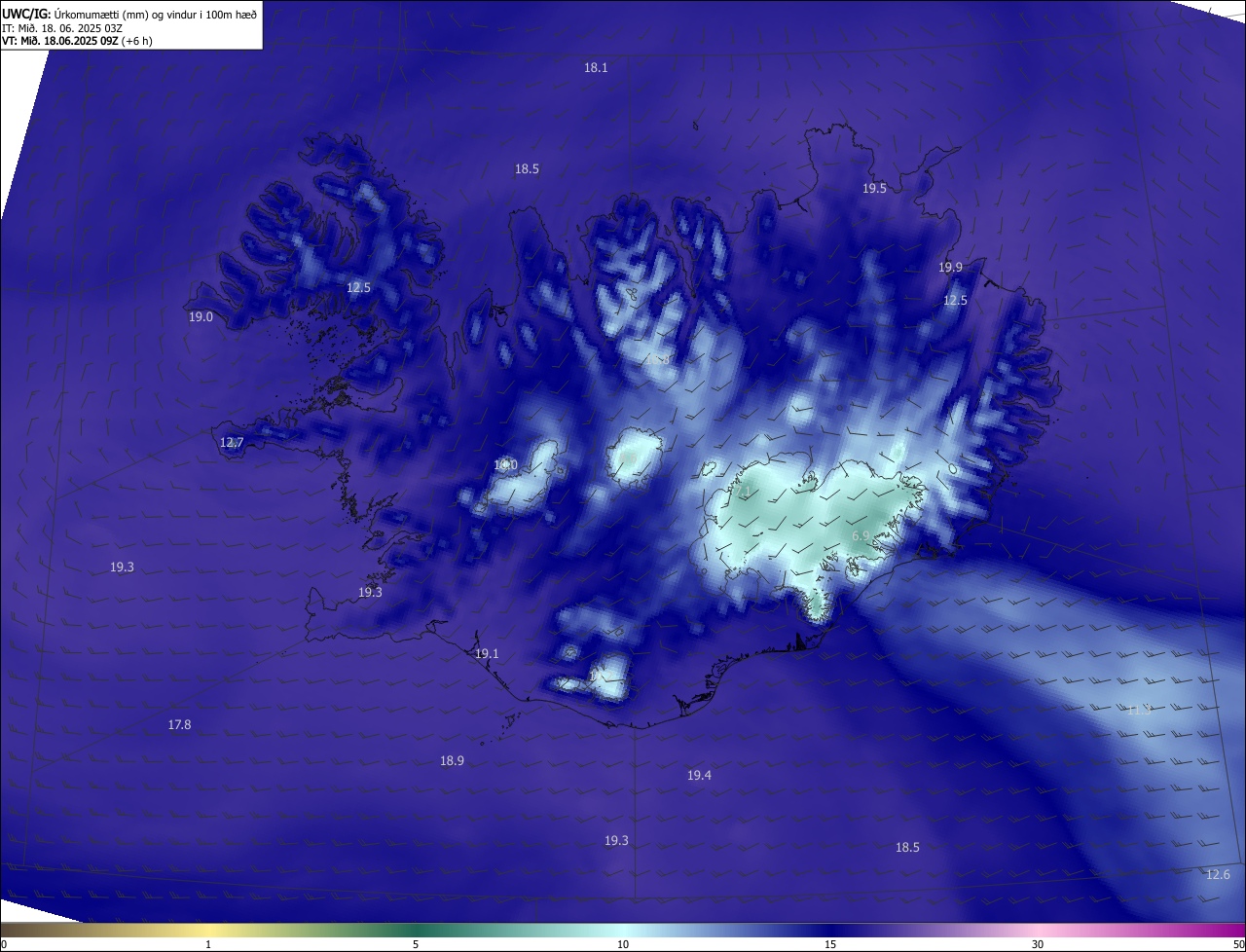Click the colorbar tick label 10
The width and height of the screenshot is (1246, 952).
[x=623, y=944]
